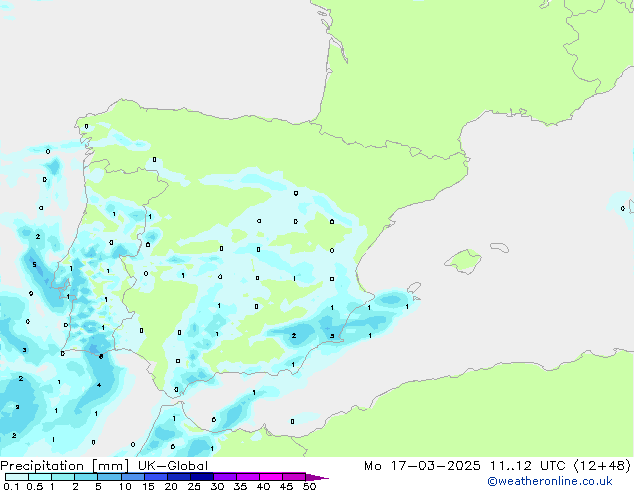Select the 0.1 mm lightest cyan legend swatch
Viewport: 634px width, 490px height.
17,477
